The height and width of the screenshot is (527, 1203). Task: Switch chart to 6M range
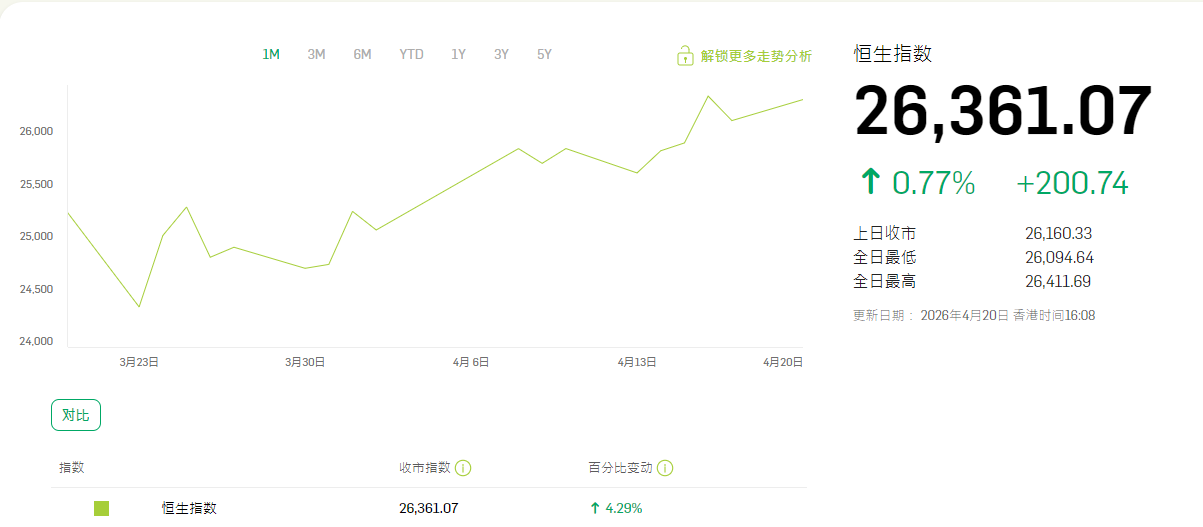pos(362,55)
